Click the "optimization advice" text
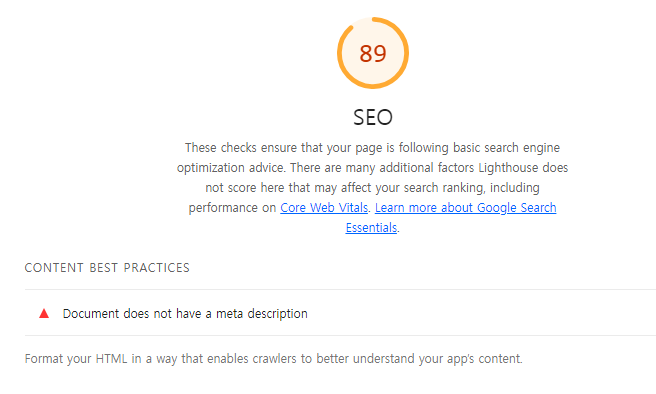The width and height of the screenshot is (656, 394). click(231, 168)
